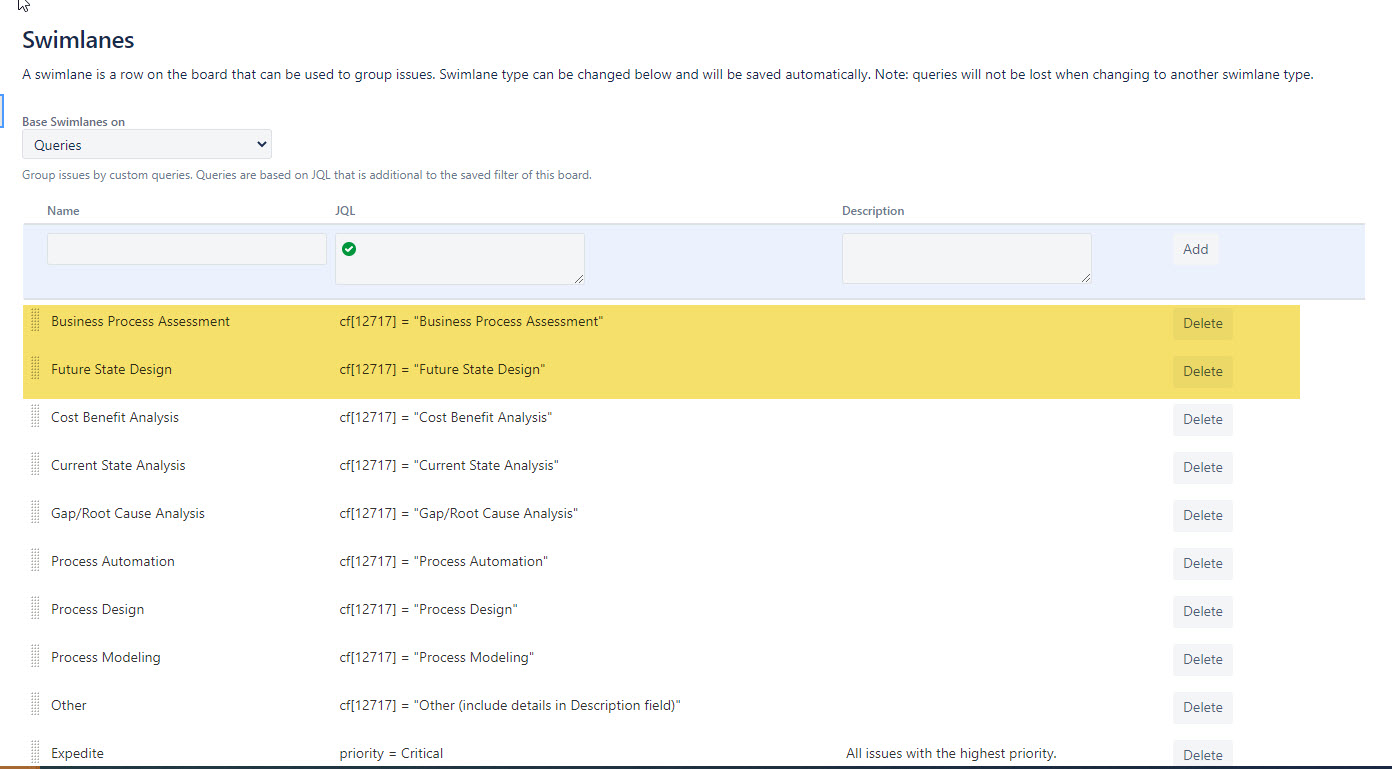Screen dimensions: 1392x769
Task: Edit the Current State Analysis swimlane name
Action: 118,465
